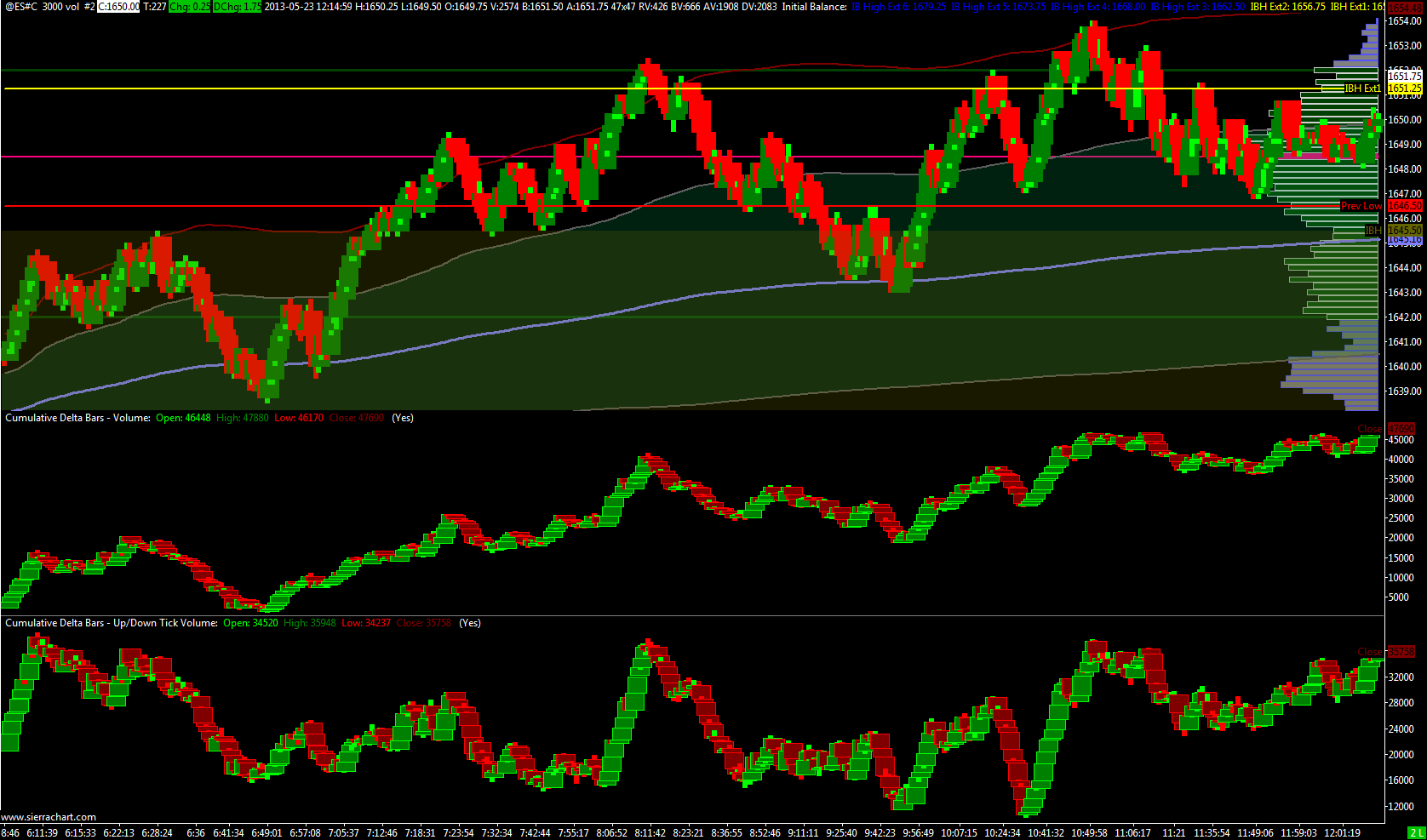Screen dimensions: 1427x840
Task: Click the Chg: 0.25 change field
Action: pyautogui.click(x=190, y=7)
